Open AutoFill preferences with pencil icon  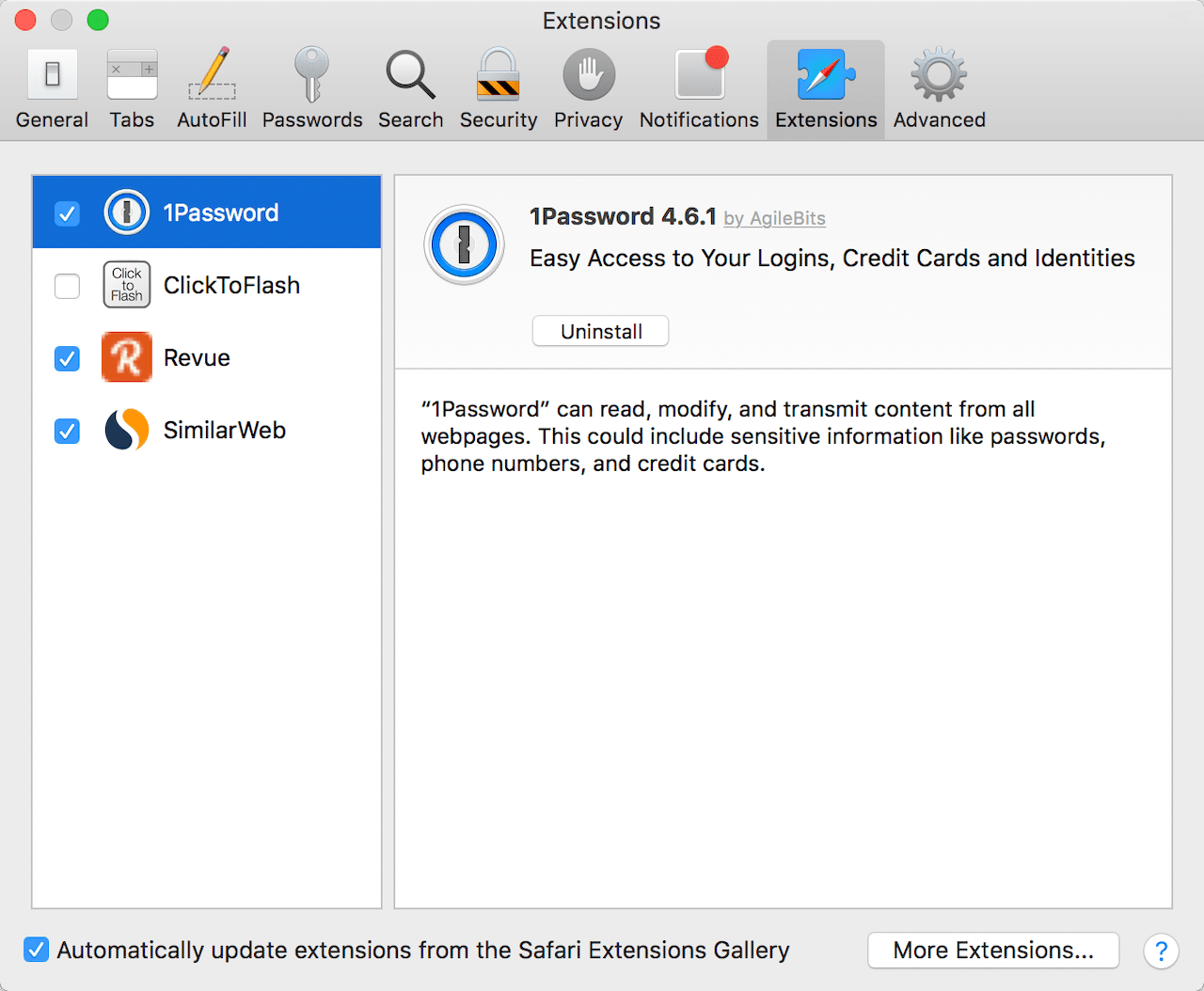click(212, 90)
